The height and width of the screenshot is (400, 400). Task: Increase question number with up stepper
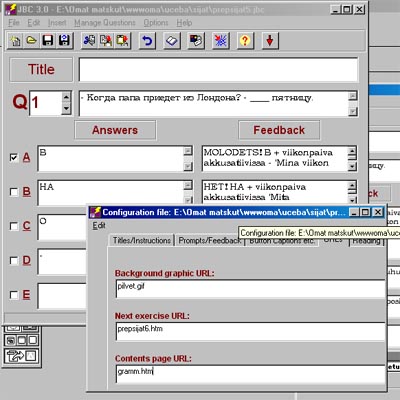66,97
